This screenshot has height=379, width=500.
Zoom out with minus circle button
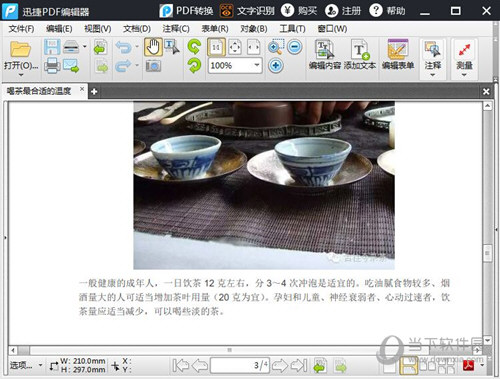click(x=295, y=47)
